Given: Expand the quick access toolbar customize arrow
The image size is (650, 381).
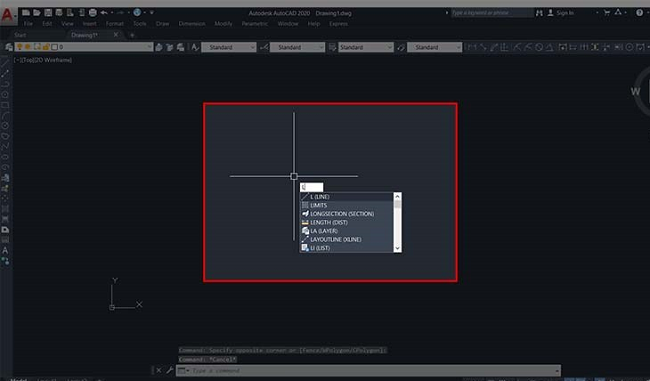Looking at the screenshot, I should click(152, 13).
